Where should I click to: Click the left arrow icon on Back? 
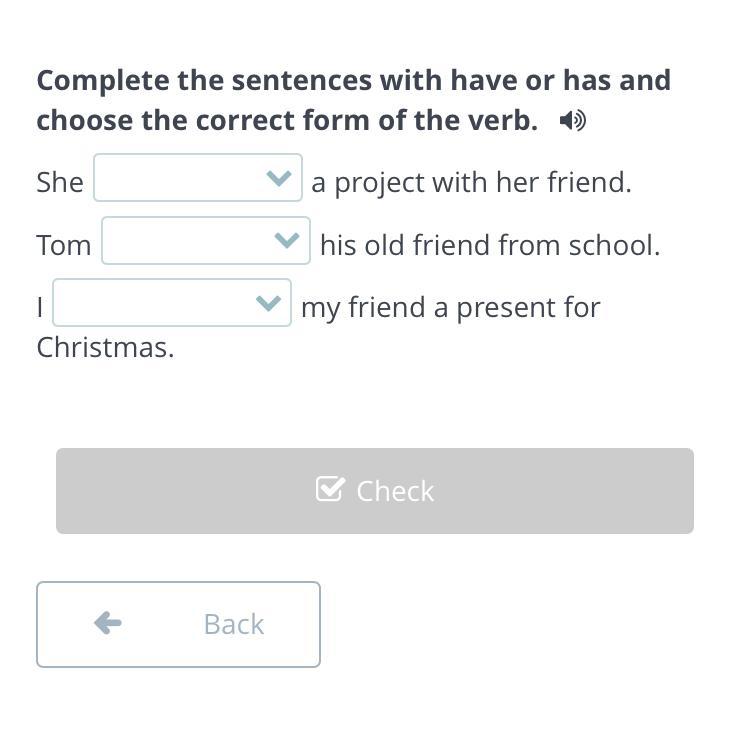point(108,623)
